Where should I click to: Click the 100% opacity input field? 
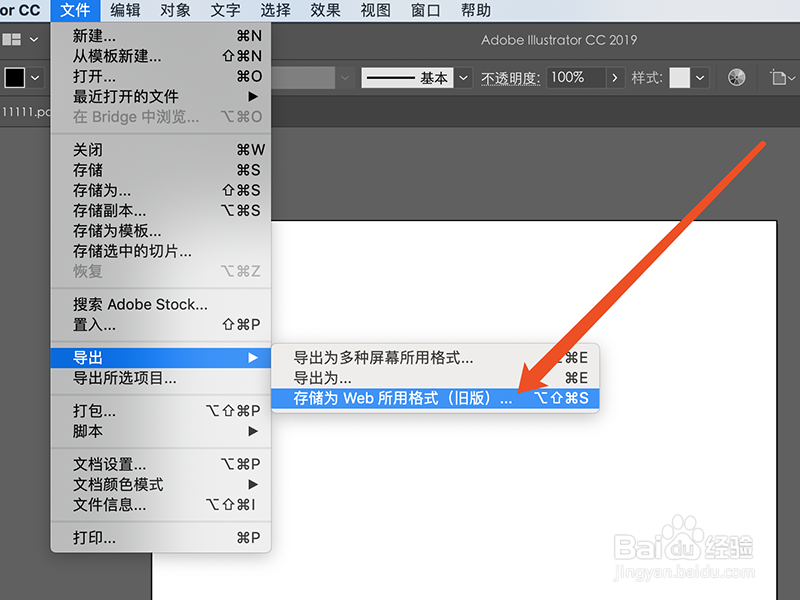click(x=576, y=78)
